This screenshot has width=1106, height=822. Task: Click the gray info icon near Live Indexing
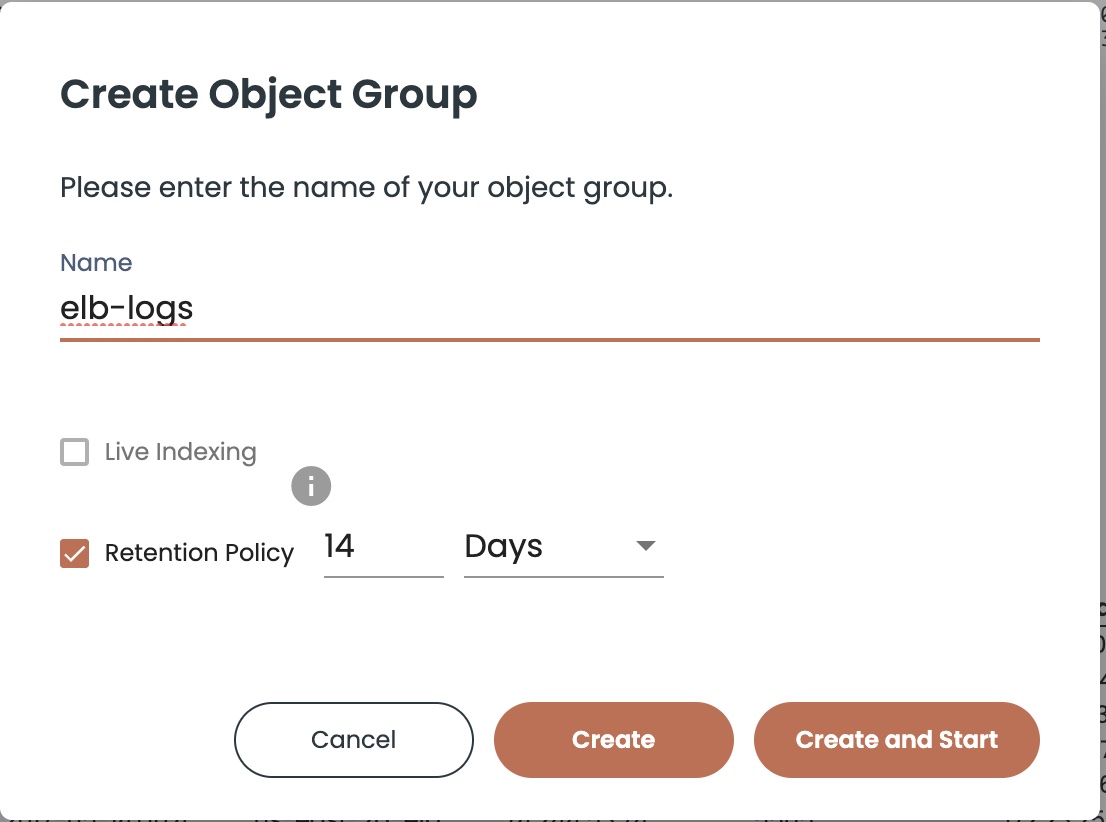tap(311, 486)
